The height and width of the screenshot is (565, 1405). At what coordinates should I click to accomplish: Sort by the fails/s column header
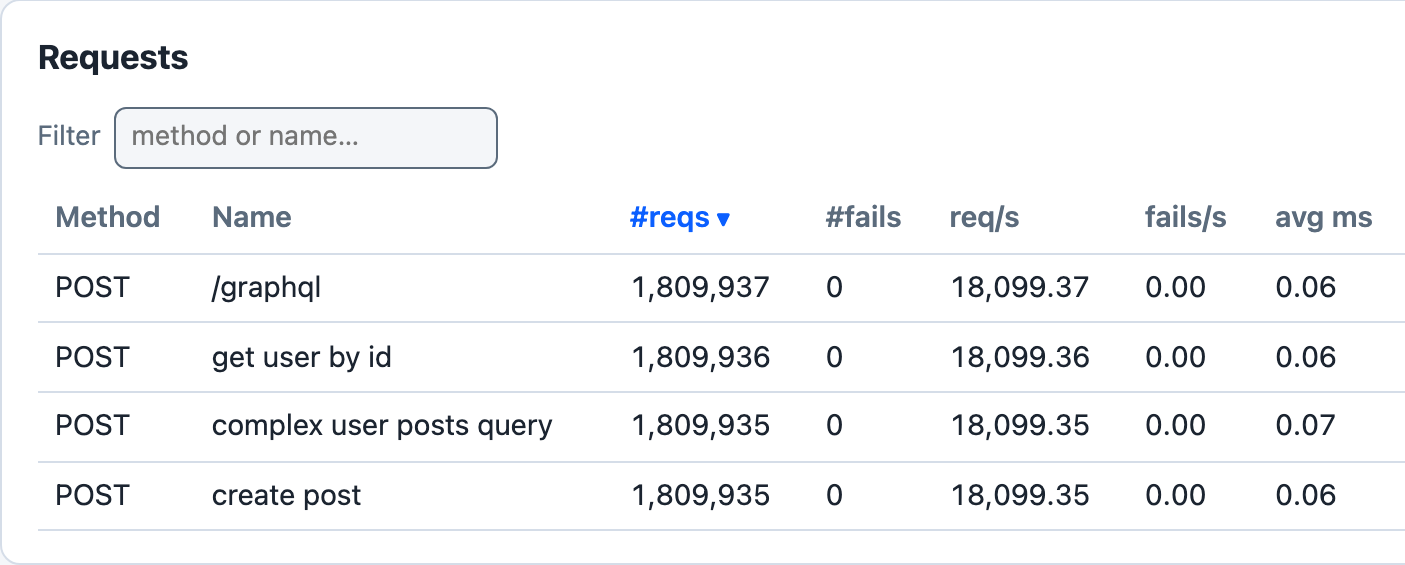[x=1185, y=218]
